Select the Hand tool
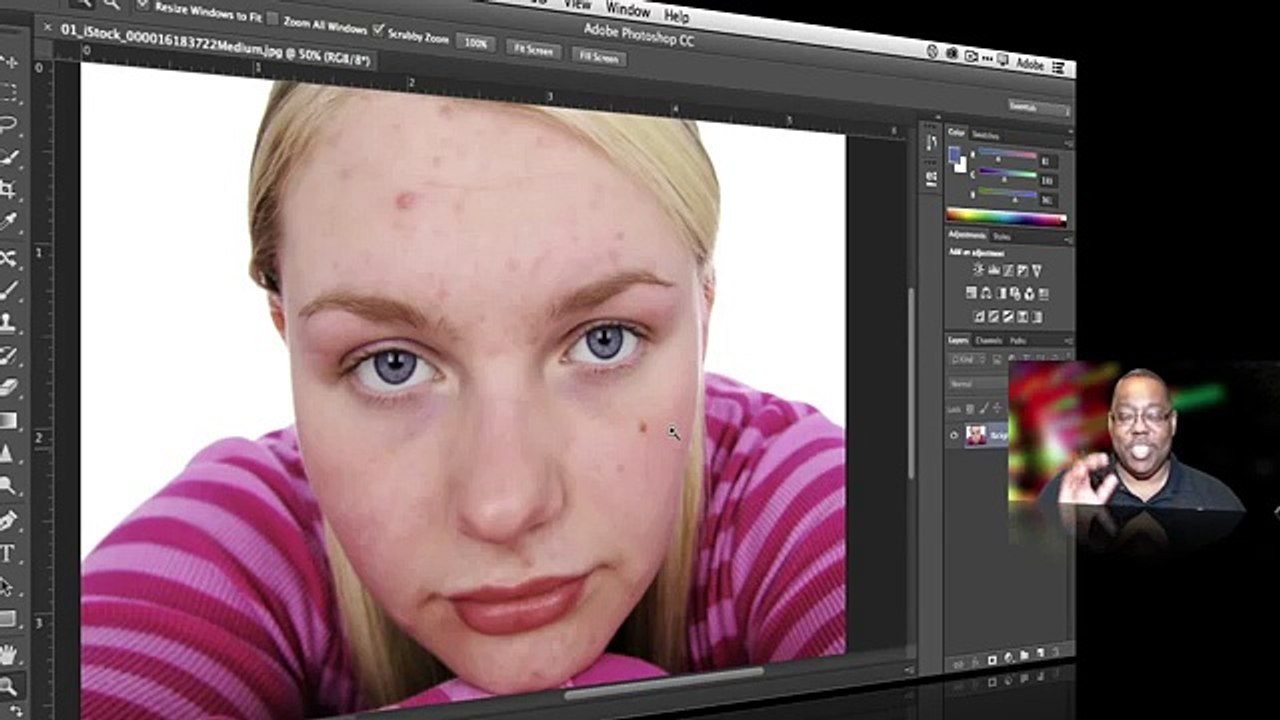The height and width of the screenshot is (720, 1280). 9,653
